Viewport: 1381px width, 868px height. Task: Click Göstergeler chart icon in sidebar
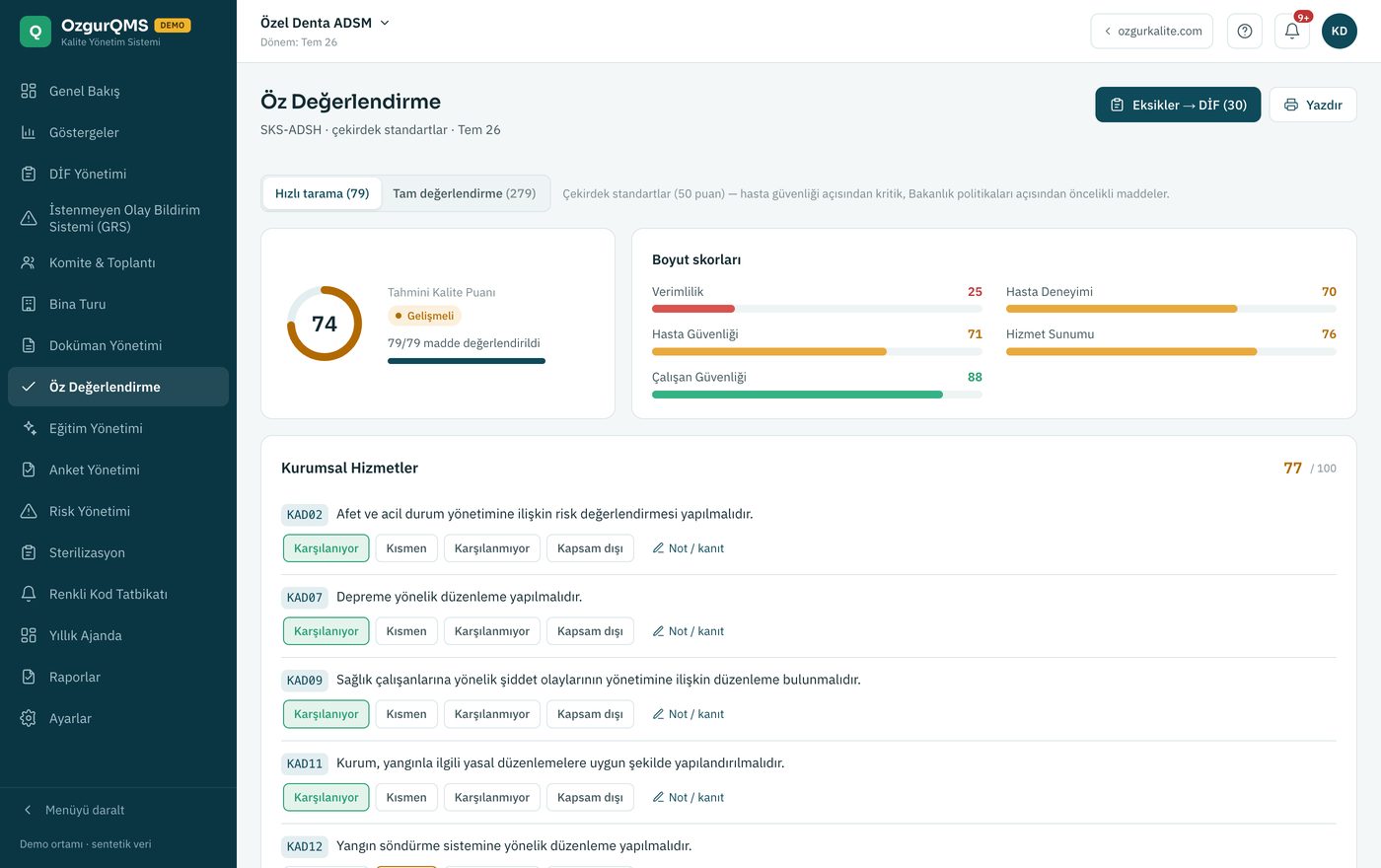click(29, 132)
